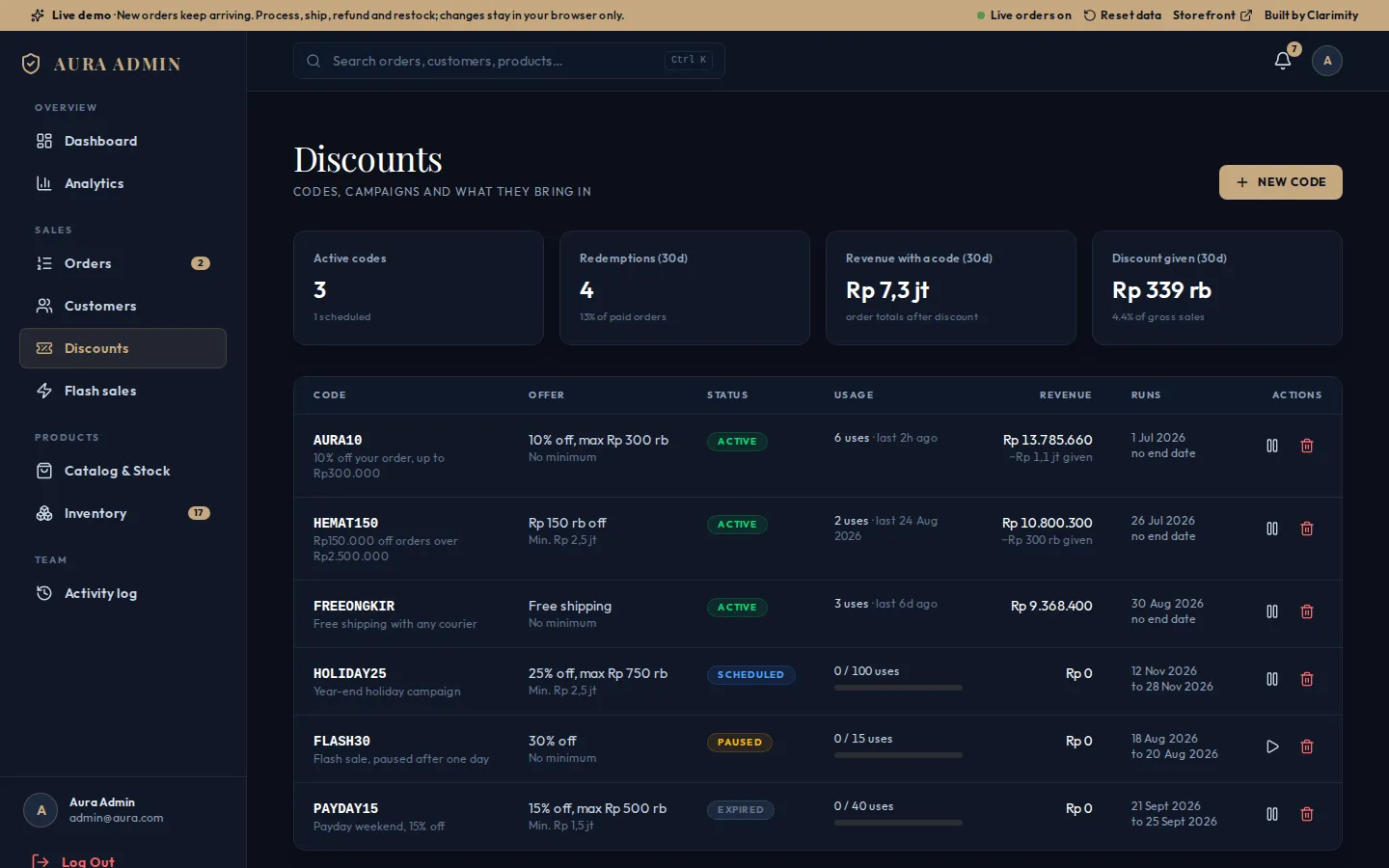Open Catalog & Stock
The width and height of the screenshot is (1389, 868).
(123, 471)
